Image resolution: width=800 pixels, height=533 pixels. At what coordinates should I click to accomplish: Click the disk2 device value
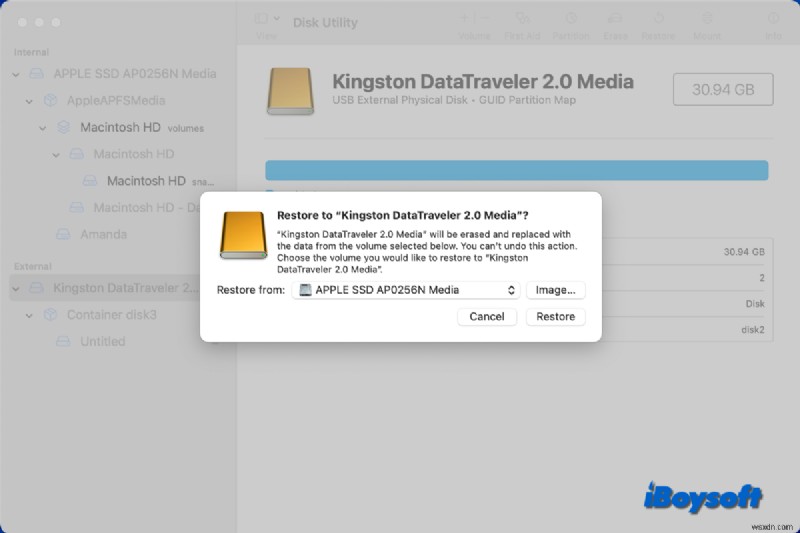coord(753,329)
